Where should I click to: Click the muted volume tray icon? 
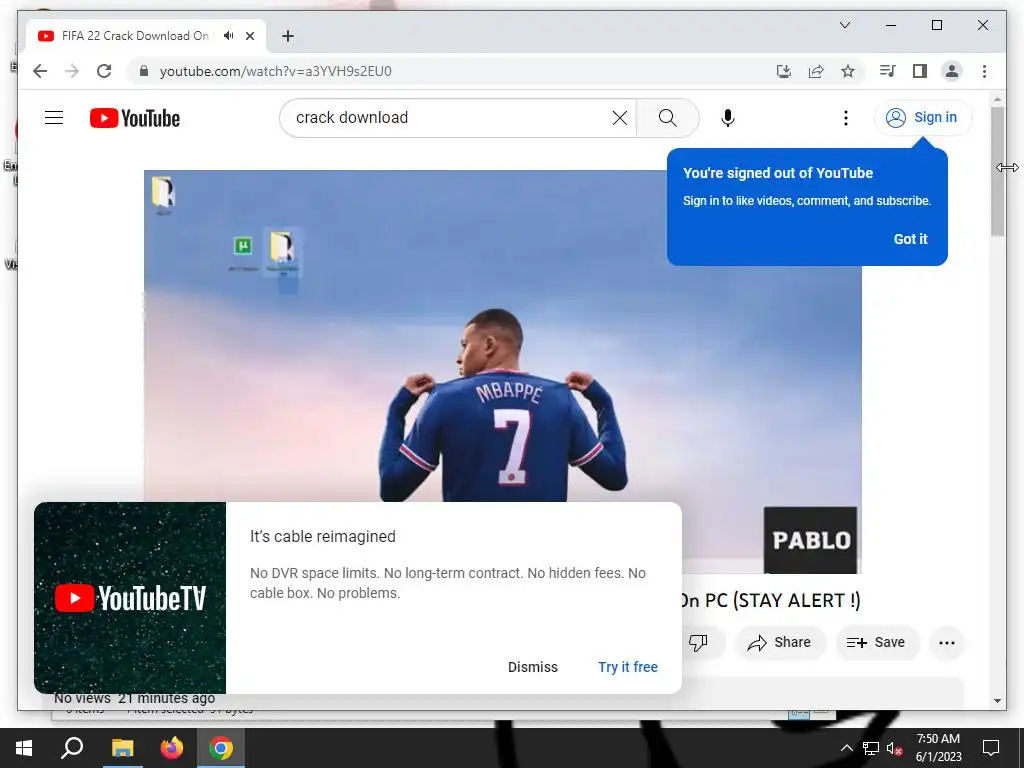coord(895,748)
